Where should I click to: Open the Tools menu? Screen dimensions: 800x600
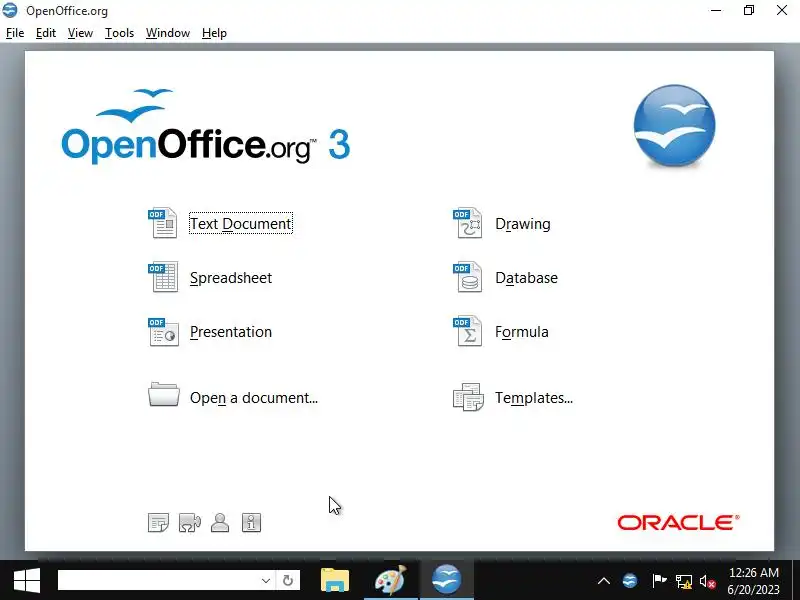click(x=119, y=33)
